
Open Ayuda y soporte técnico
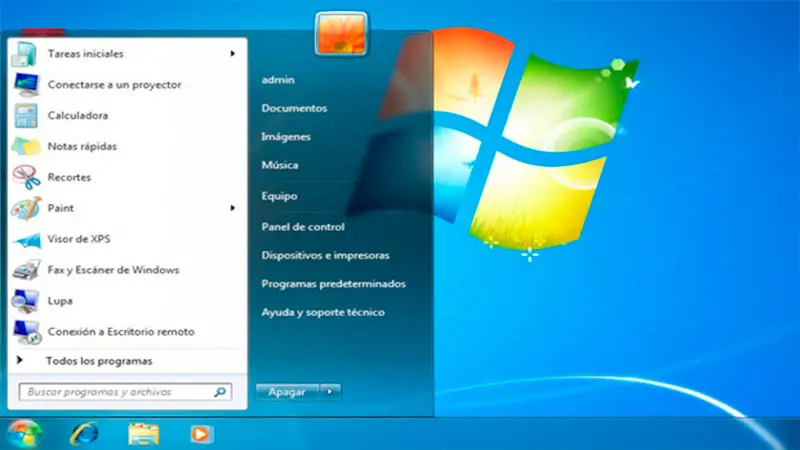coord(323,312)
